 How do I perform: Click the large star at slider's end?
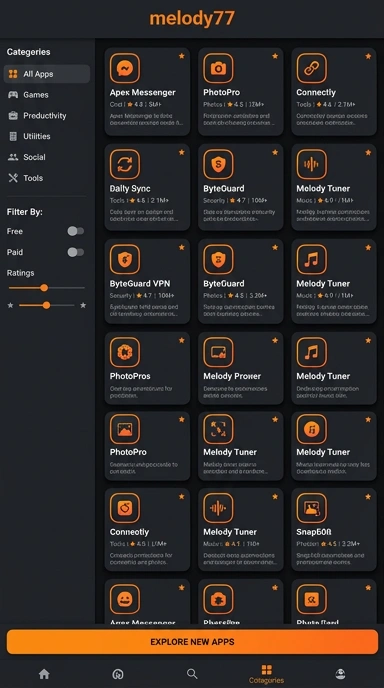coord(83,305)
